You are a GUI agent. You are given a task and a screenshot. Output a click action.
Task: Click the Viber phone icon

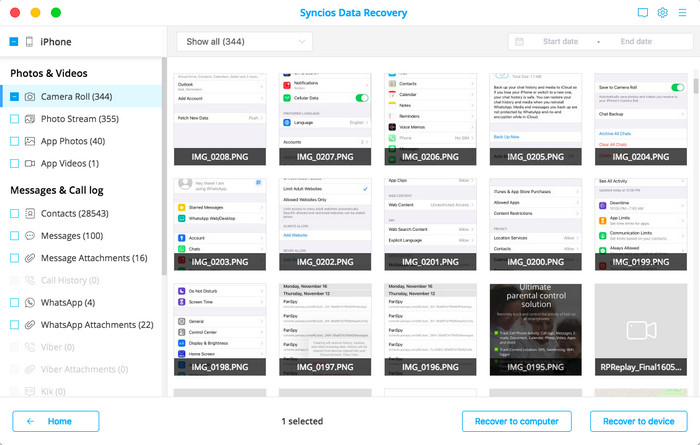30,347
